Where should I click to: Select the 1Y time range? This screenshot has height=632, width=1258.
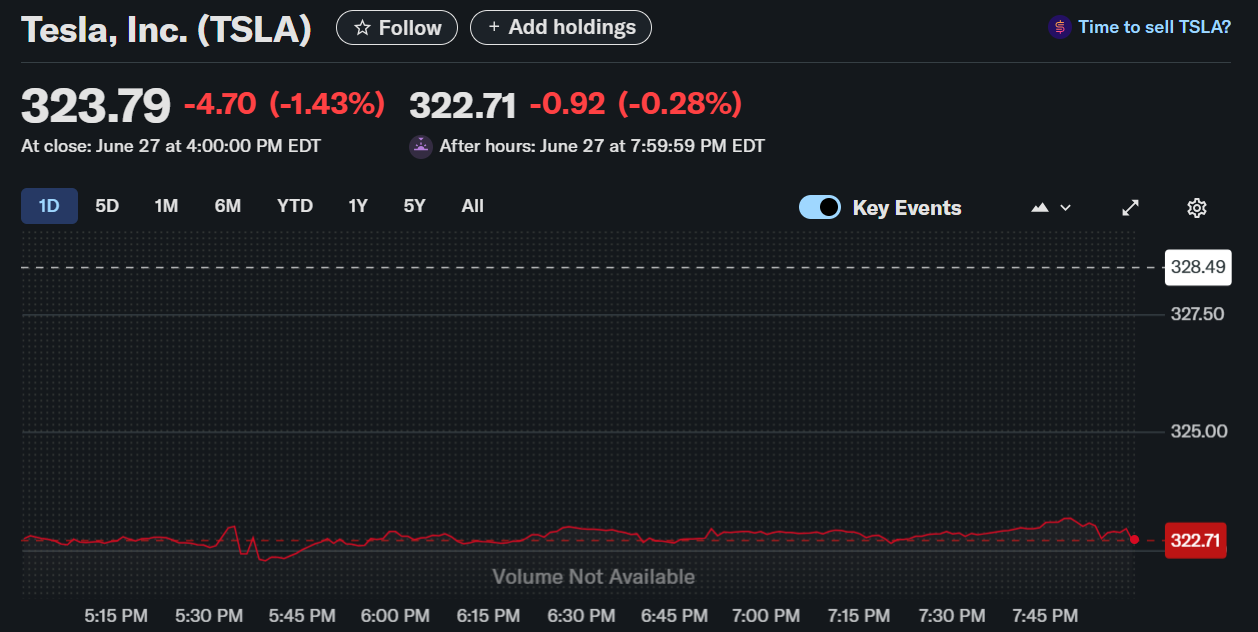coord(358,206)
